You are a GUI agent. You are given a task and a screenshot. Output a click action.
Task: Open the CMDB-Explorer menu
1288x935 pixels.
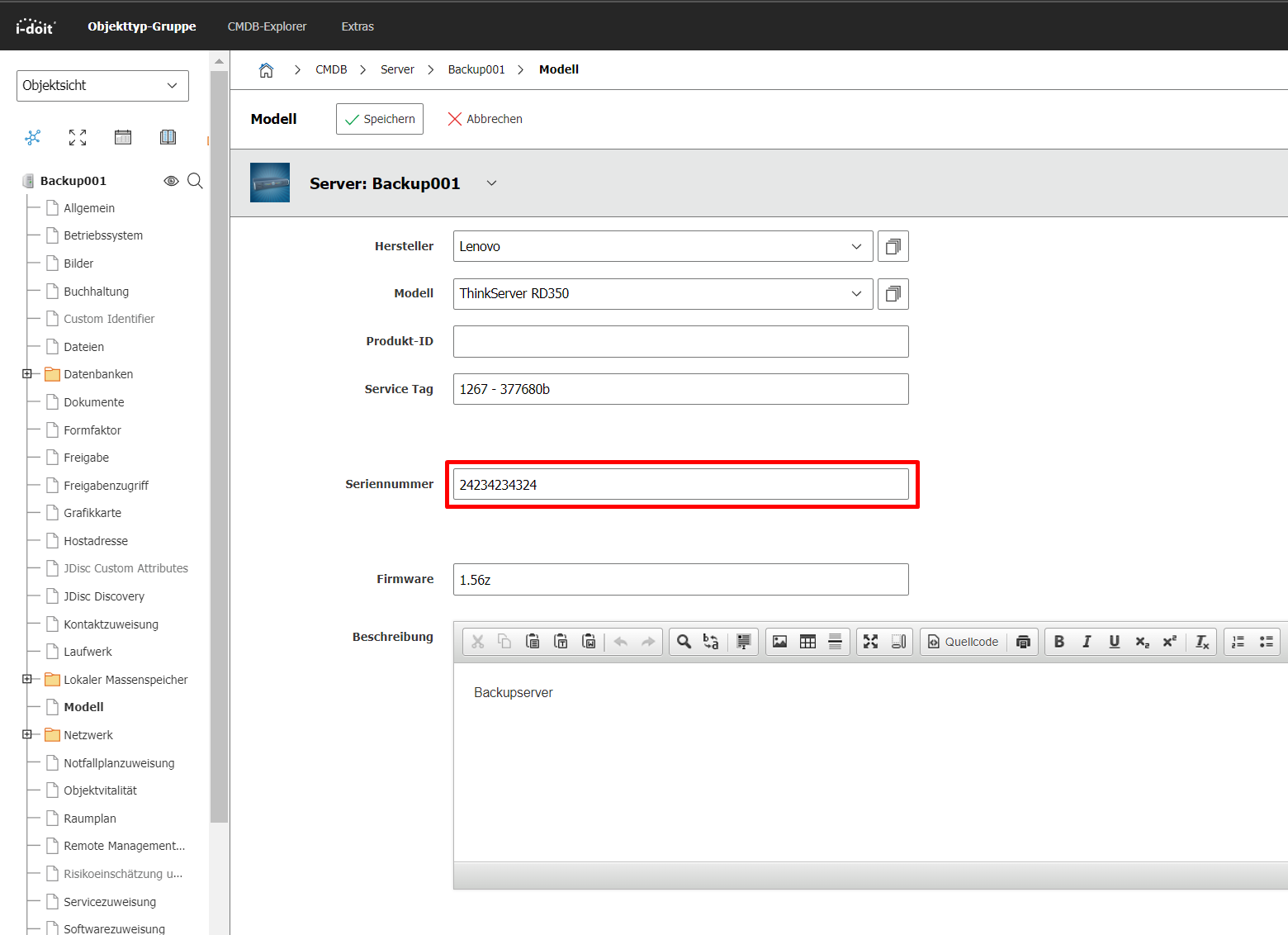(267, 26)
